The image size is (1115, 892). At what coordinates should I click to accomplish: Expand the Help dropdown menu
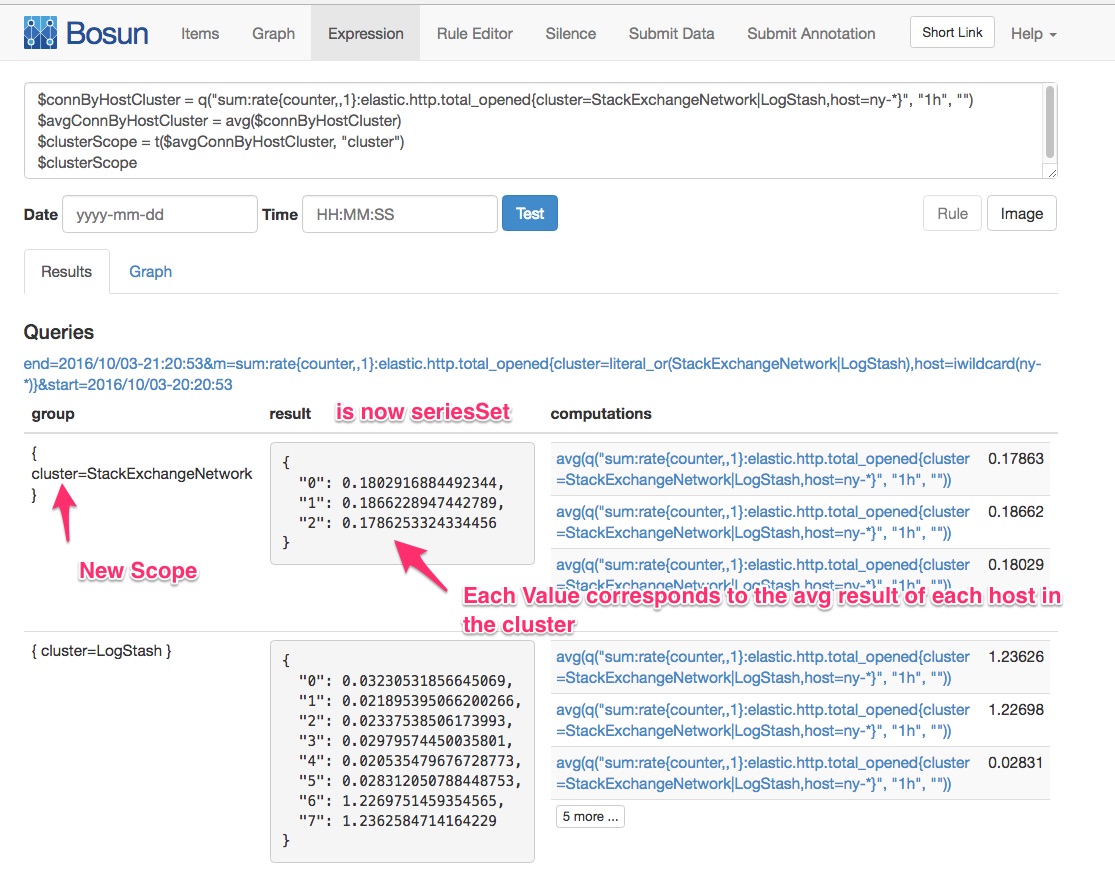coord(1033,33)
